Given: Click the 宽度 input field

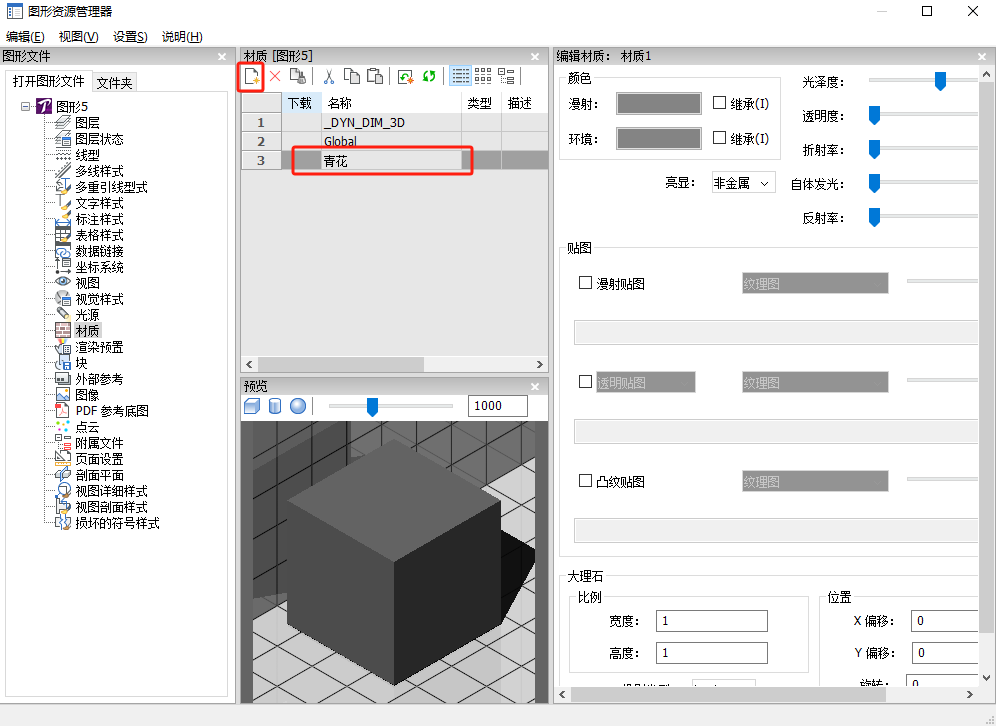Looking at the screenshot, I should click(711, 621).
